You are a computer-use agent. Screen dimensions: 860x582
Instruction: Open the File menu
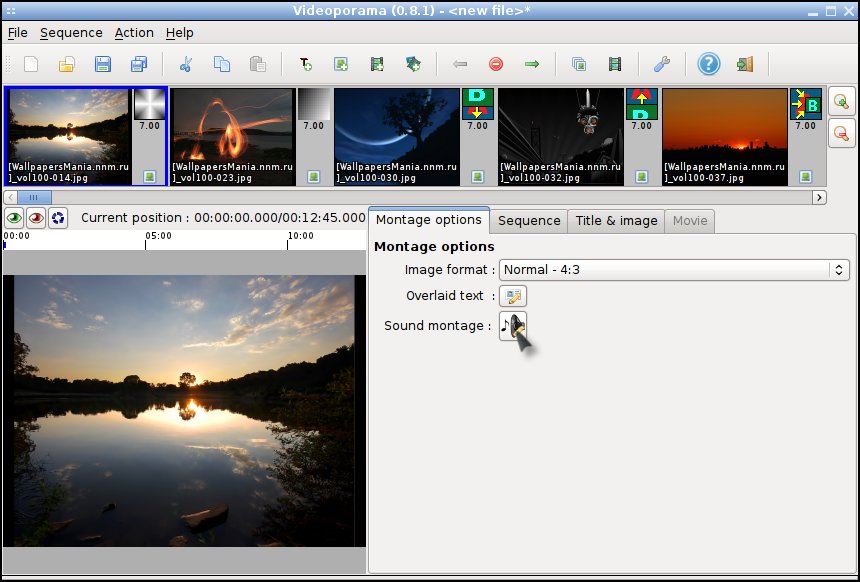tap(18, 33)
